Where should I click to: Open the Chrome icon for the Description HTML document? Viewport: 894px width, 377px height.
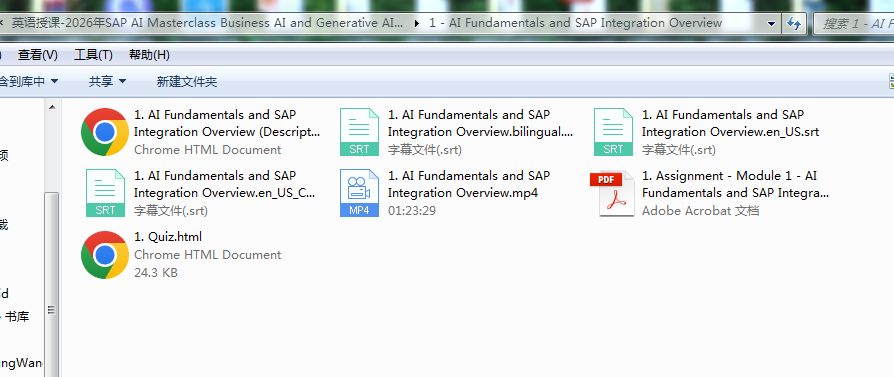pyautogui.click(x=104, y=132)
